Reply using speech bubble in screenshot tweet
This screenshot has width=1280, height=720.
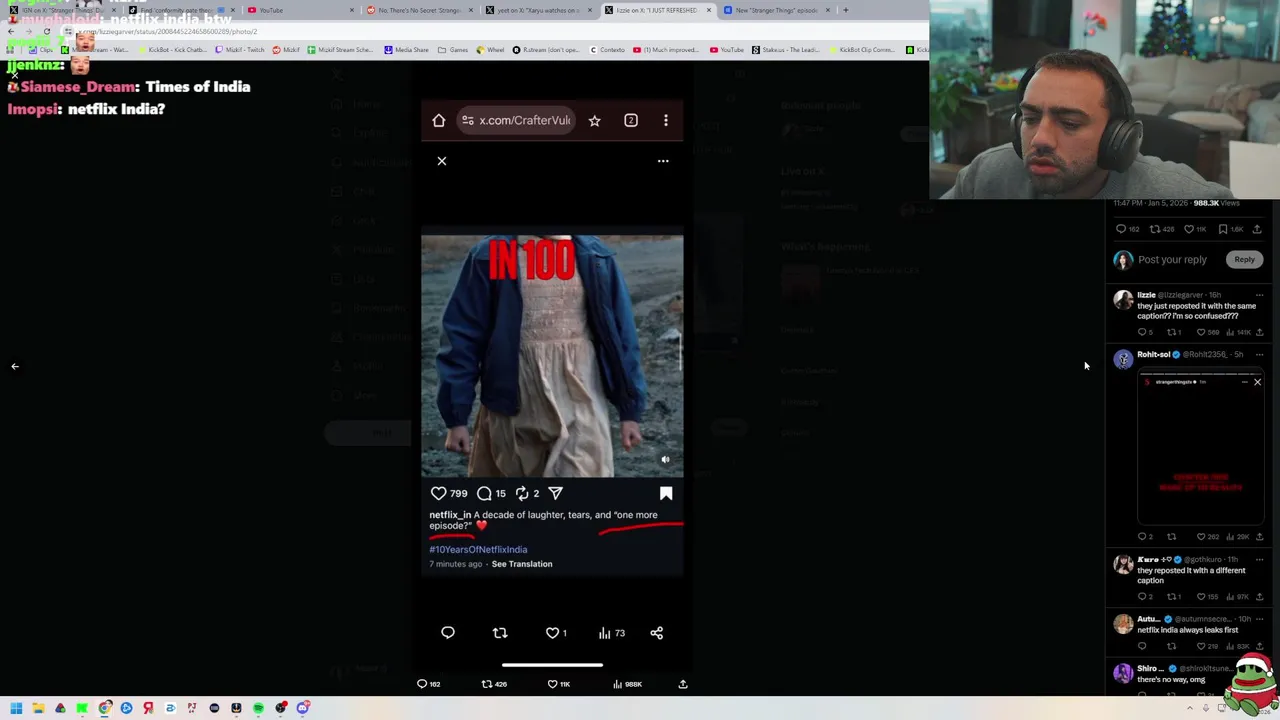click(448, 633)
